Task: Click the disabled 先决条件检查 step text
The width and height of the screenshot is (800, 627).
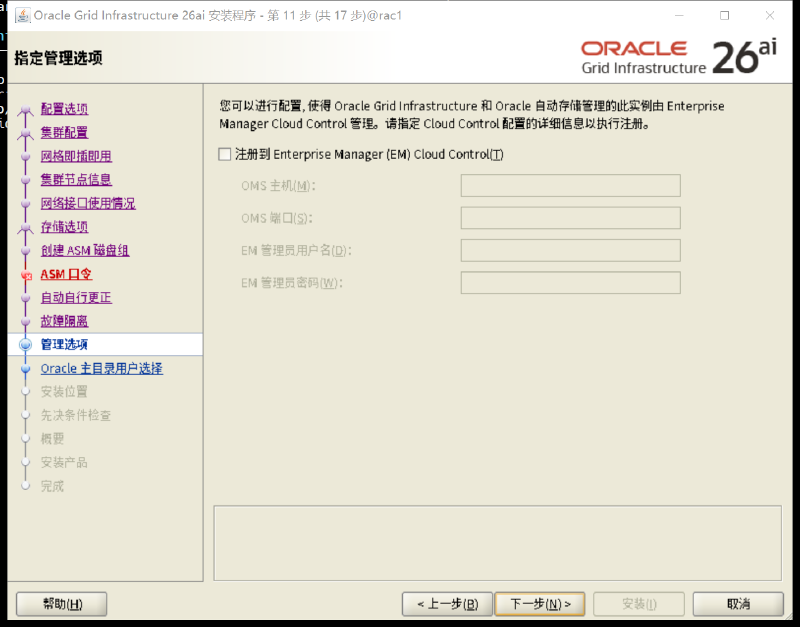Action: pos(76,415)
